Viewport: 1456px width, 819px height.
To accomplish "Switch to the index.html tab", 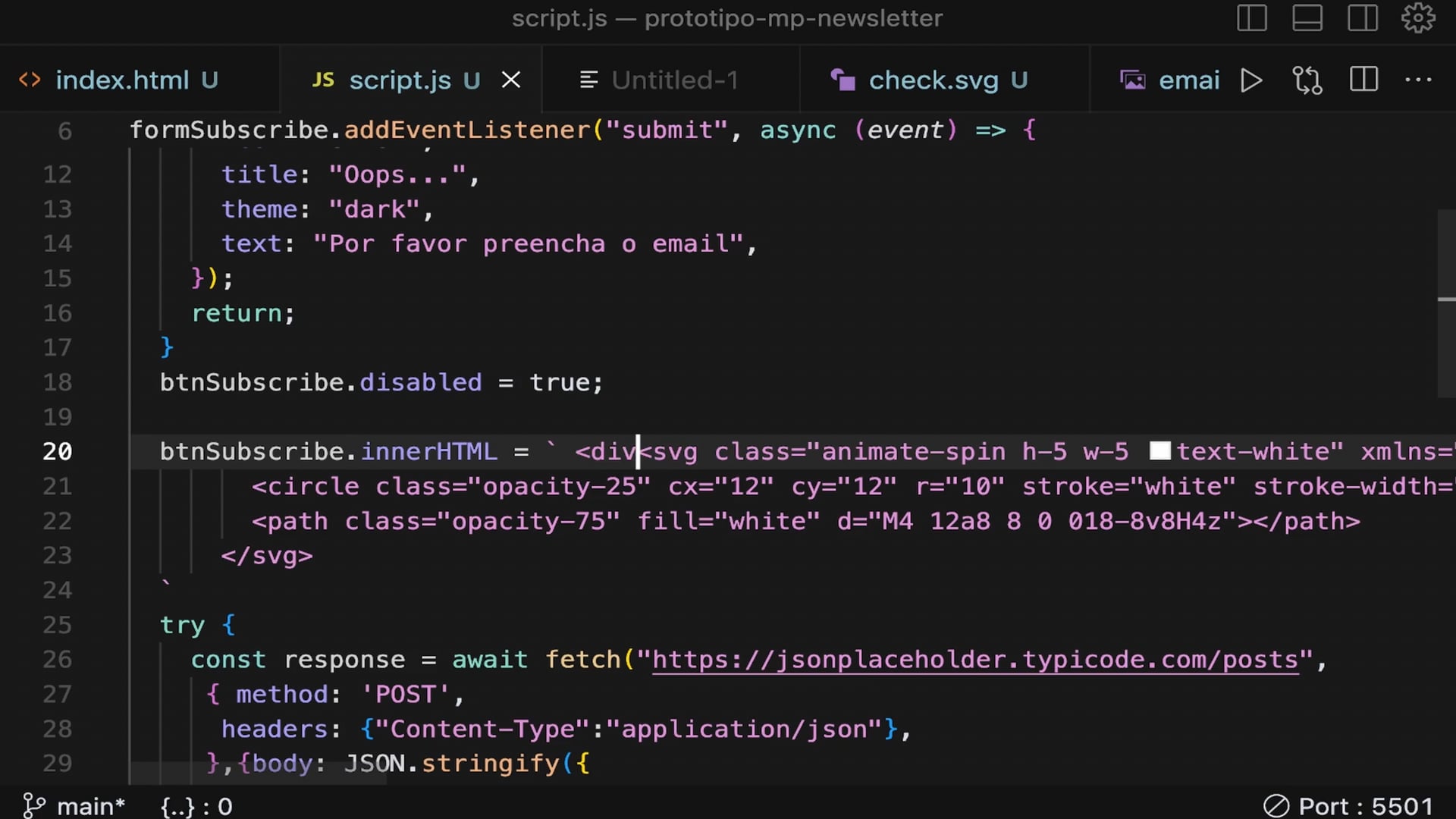I will 121,80.
